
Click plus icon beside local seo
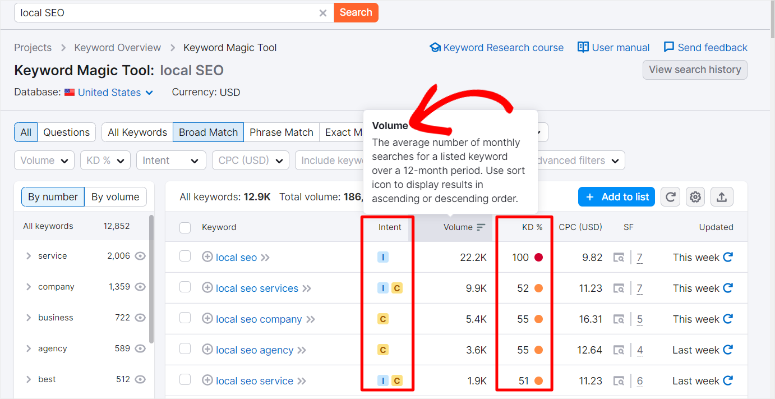[x=208, y=257]
